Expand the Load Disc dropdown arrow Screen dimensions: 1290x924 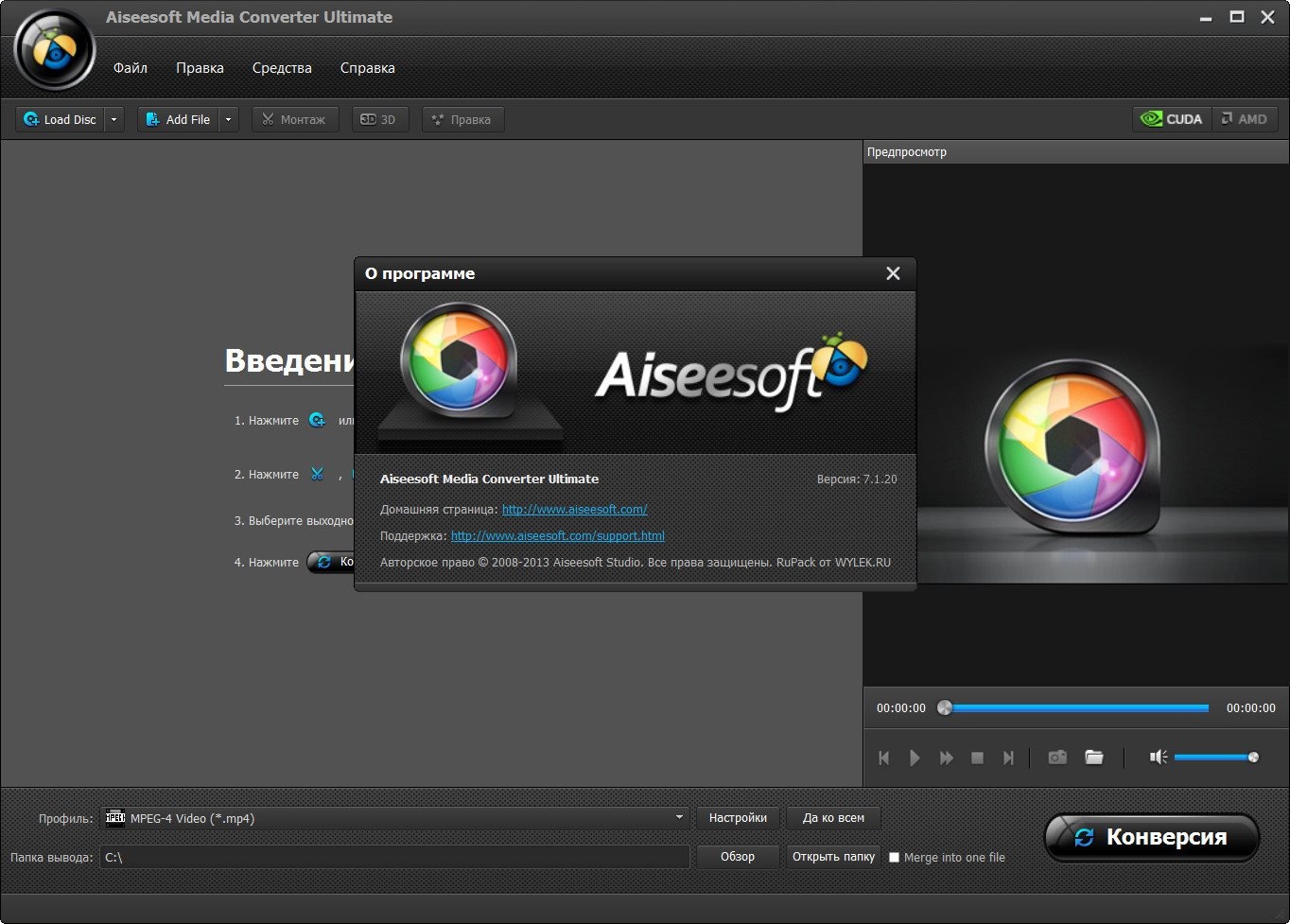114,119
